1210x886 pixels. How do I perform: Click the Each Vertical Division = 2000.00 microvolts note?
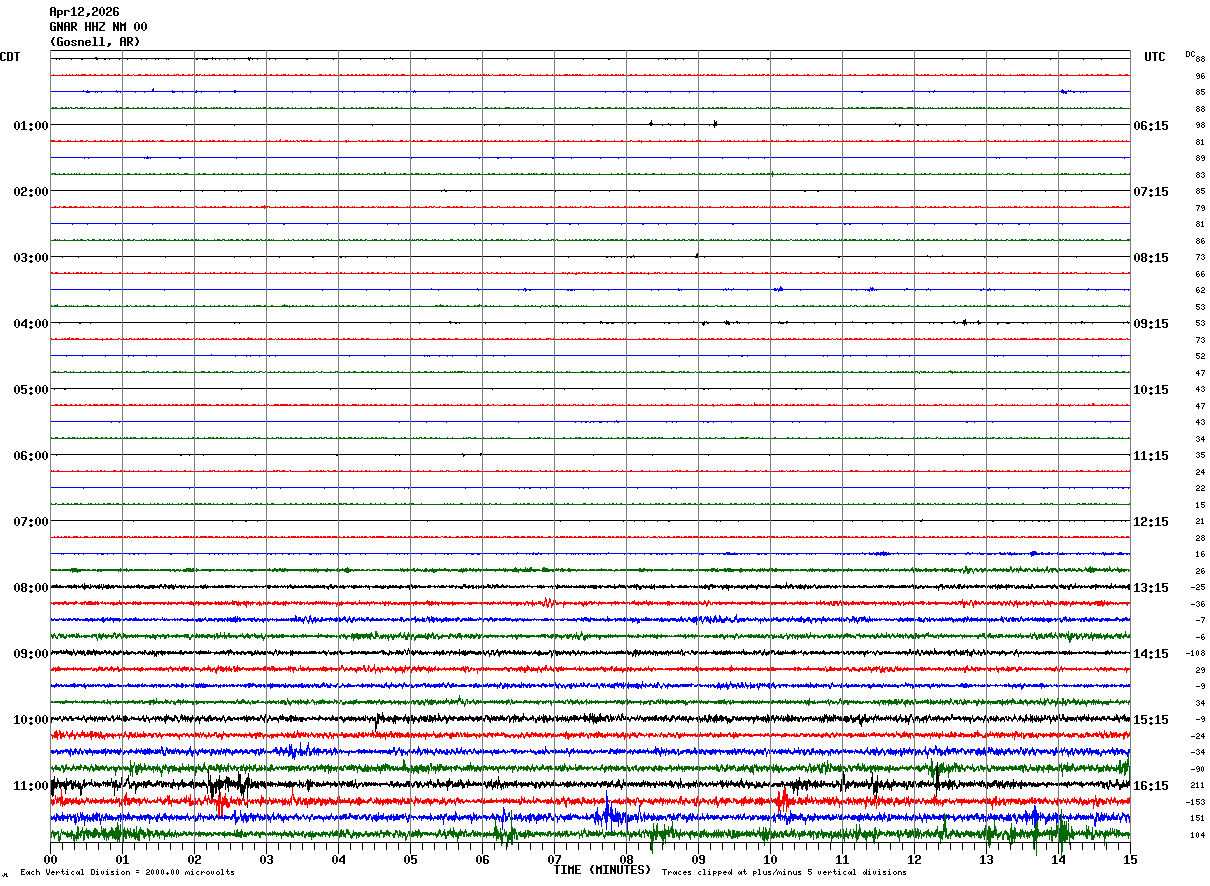click(x=127, y=872)
